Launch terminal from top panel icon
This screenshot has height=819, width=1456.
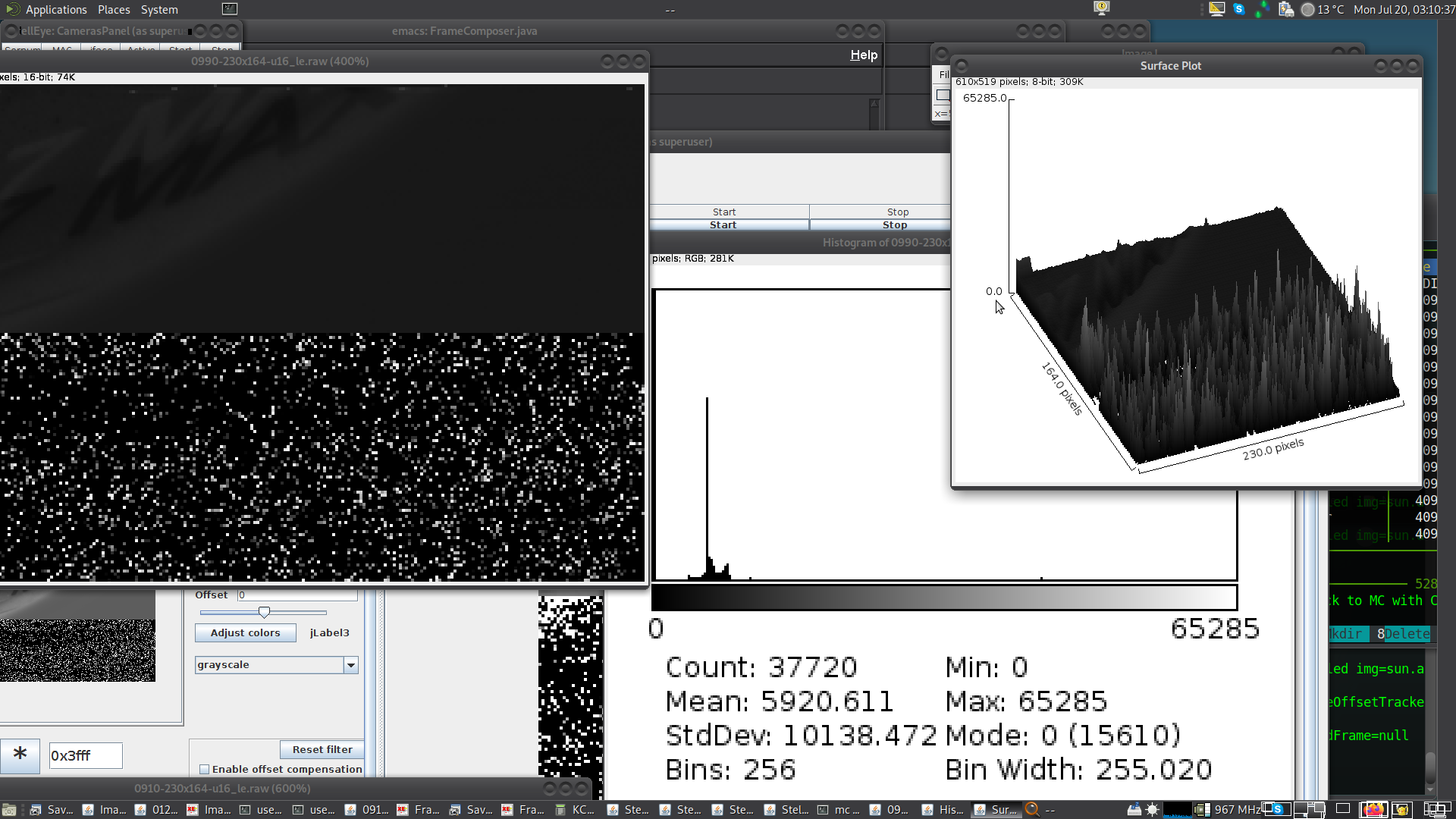pyautogui.click(x=230, y=9)
